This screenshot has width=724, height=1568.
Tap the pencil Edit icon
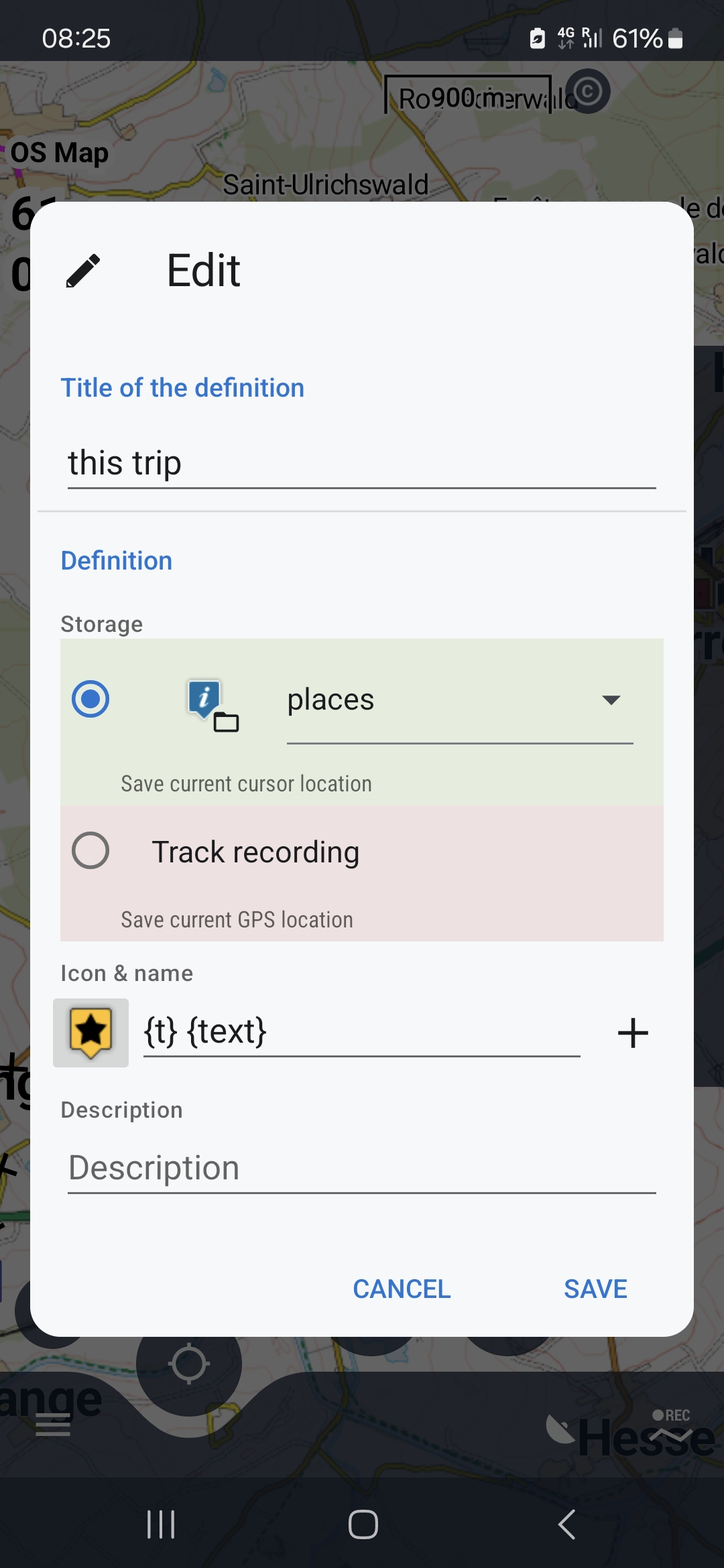83,271
